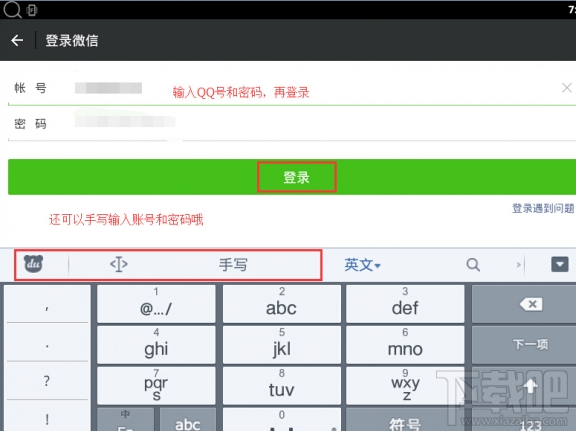Click the magnifier icon in top status bar
576x431 pixels.
12,9
